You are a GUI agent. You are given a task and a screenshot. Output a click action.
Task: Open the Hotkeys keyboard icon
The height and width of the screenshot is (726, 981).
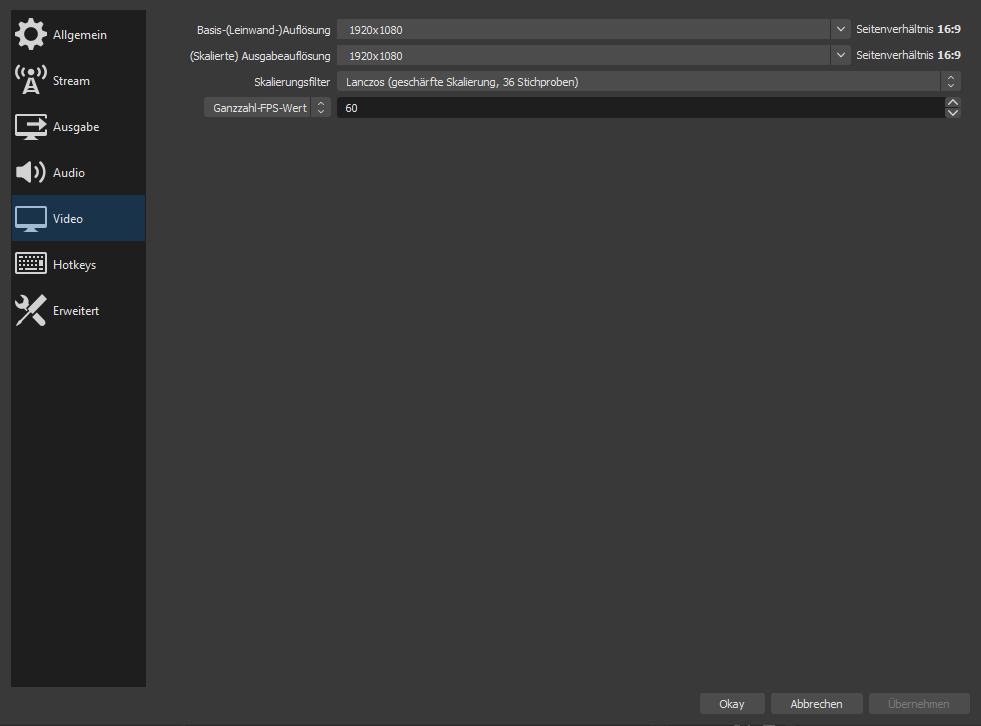coord(30,265)
